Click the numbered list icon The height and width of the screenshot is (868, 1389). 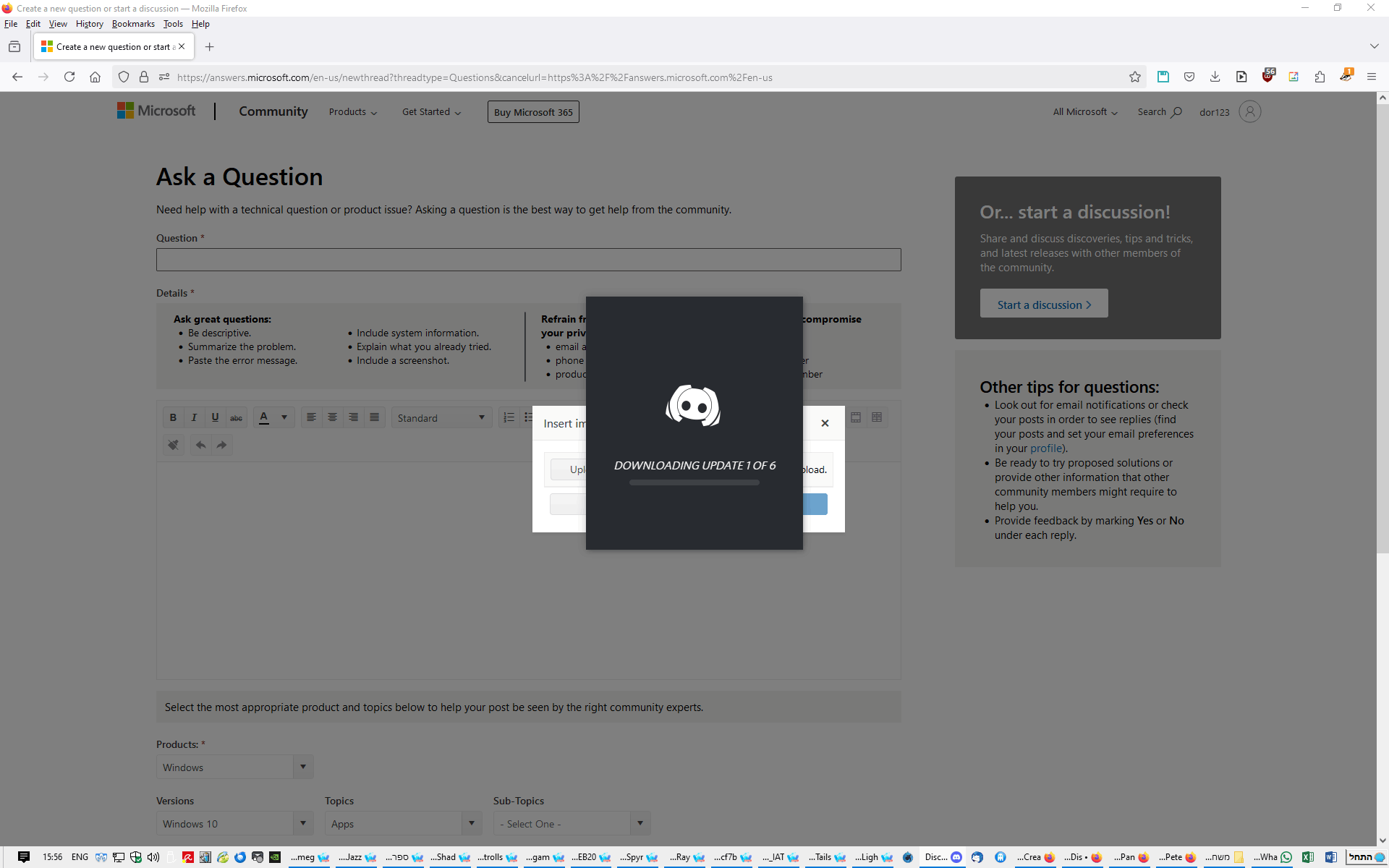click(x=509, y=417)
